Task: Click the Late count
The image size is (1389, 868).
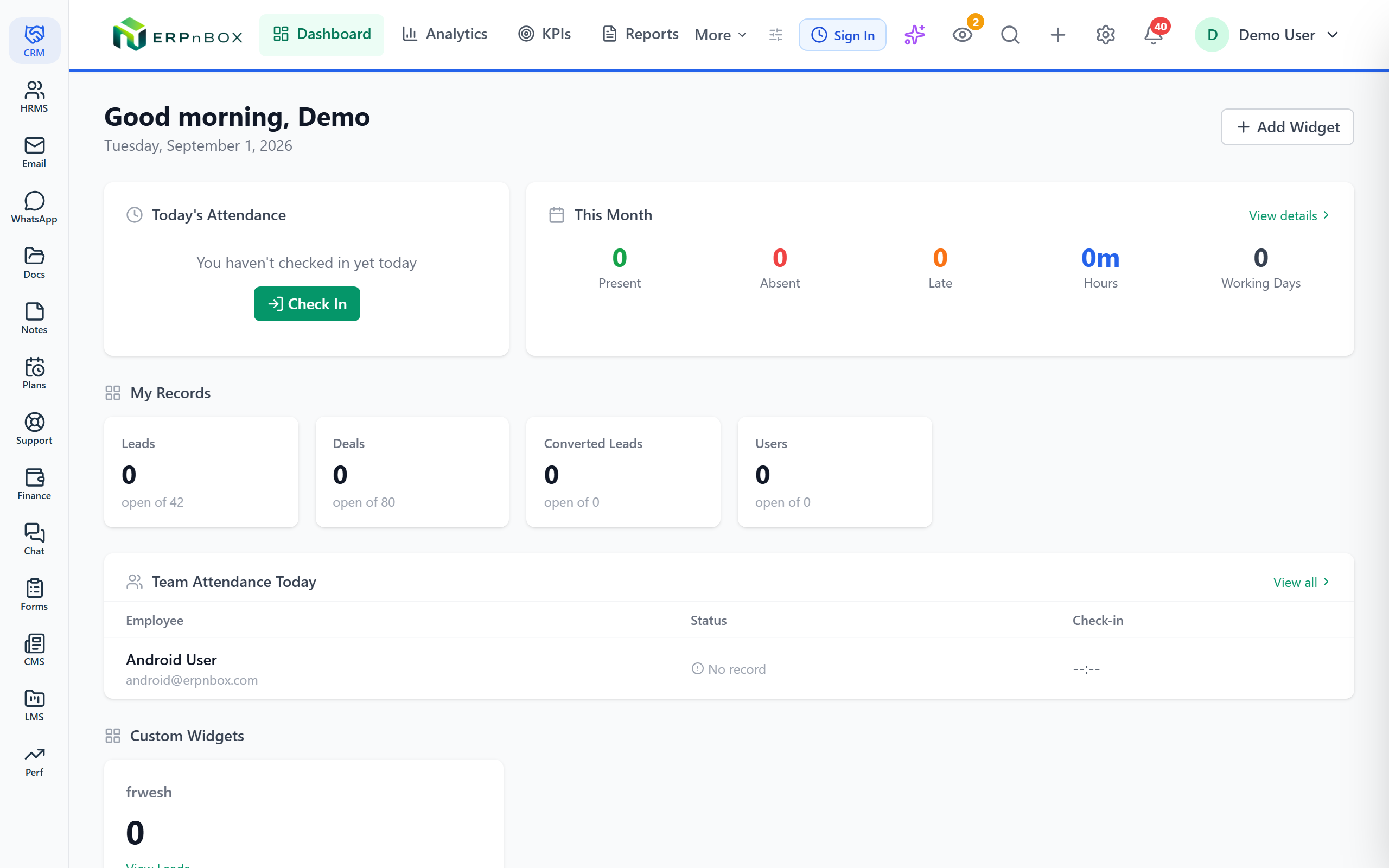Action: click(x=940, y=258)
